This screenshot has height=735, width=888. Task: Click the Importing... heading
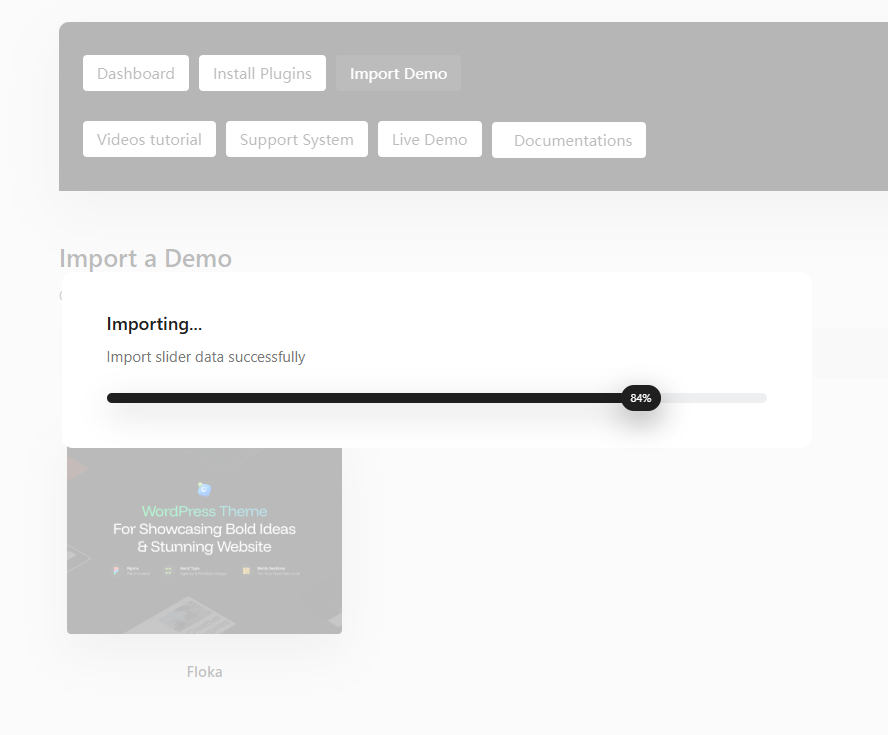click(x=154, y=324)
